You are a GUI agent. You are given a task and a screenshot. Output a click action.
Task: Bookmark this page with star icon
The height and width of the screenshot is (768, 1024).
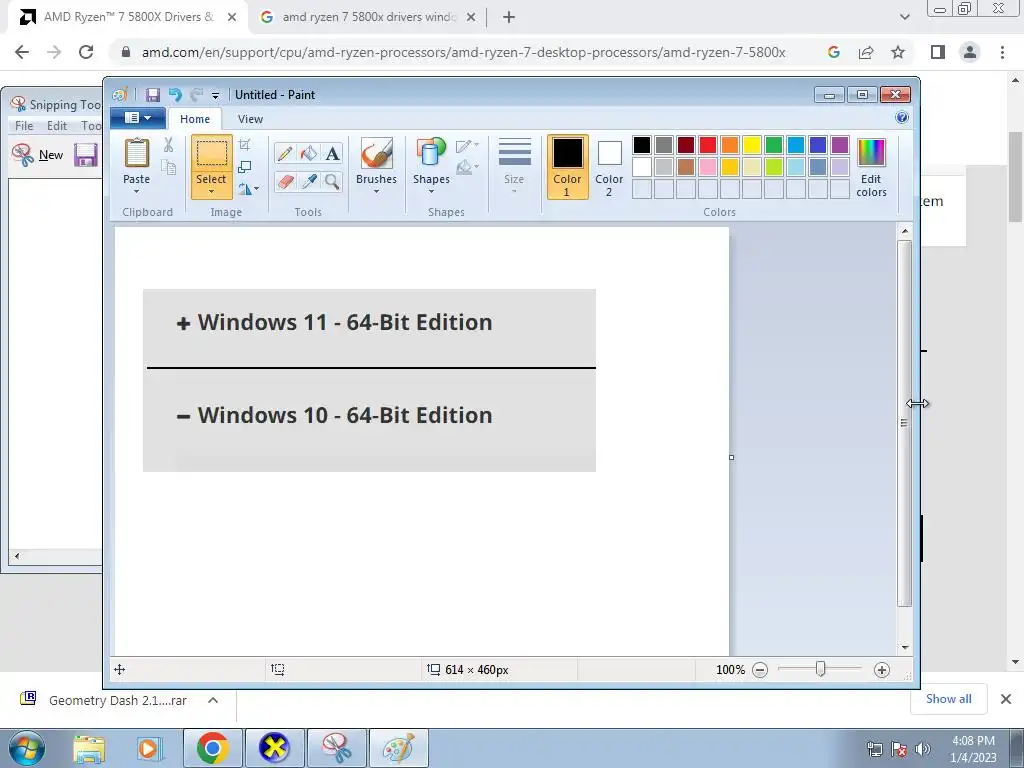898,52
